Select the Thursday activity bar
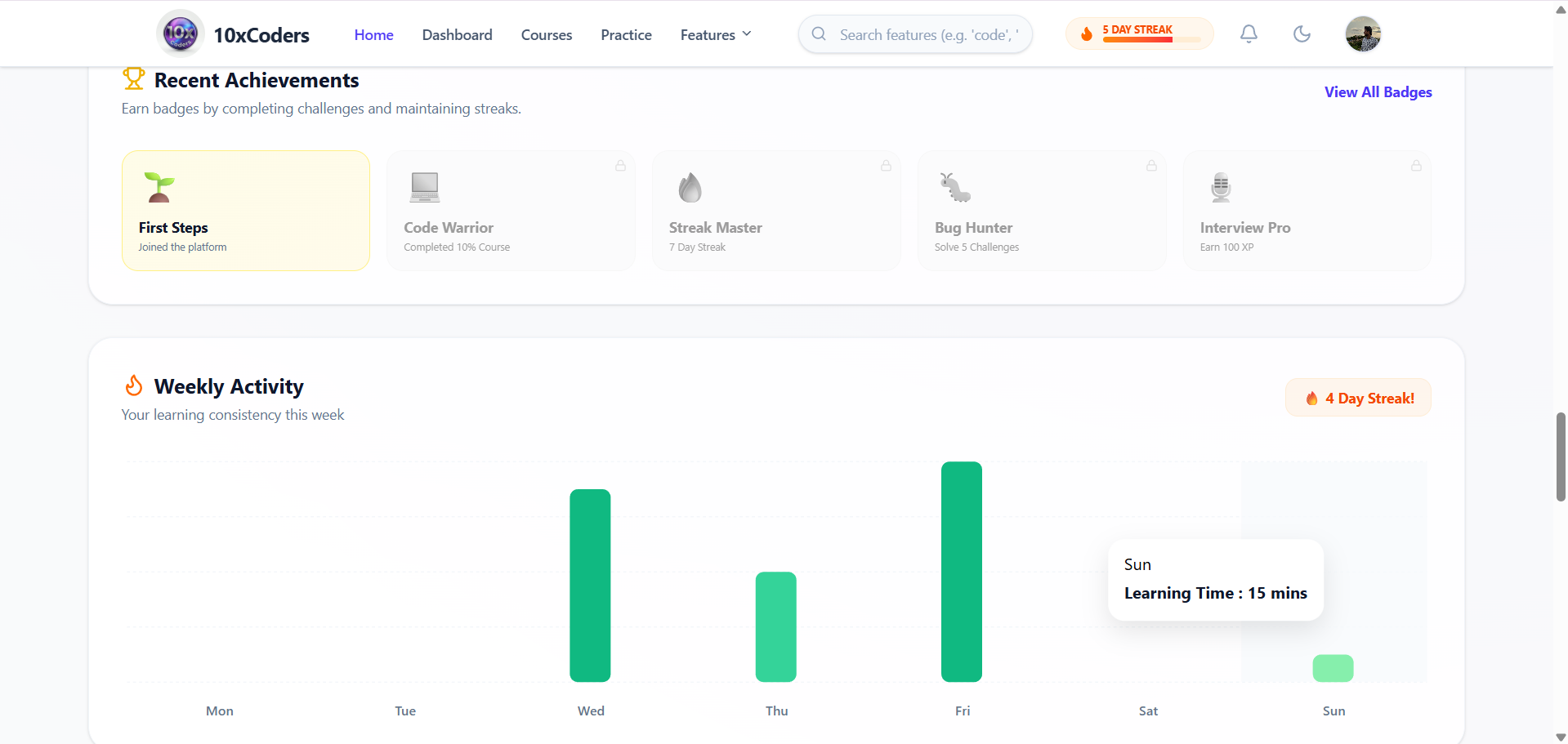This screenshot has width=1568, height=744. point(776,627)
